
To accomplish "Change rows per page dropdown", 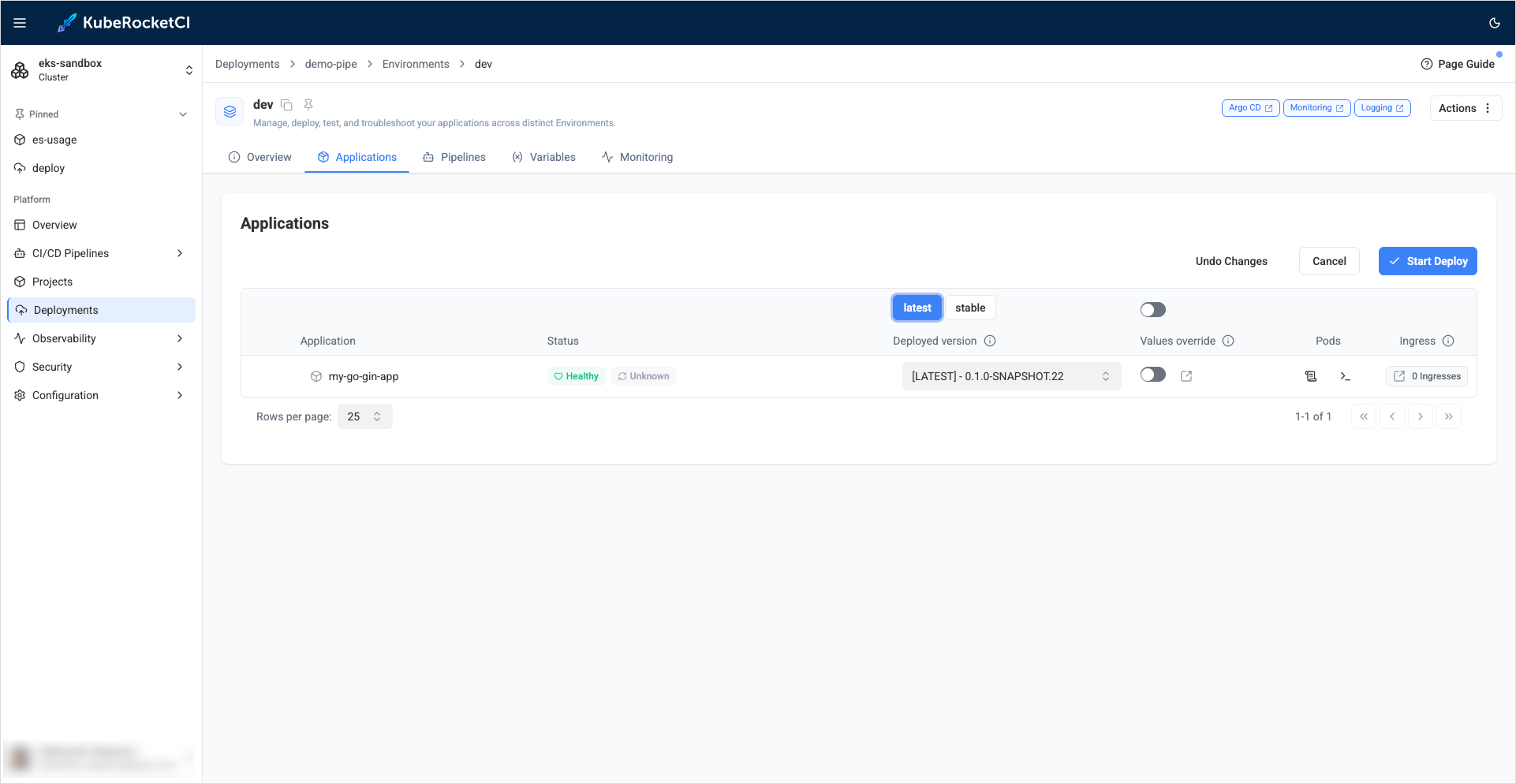I will point(364,416).
